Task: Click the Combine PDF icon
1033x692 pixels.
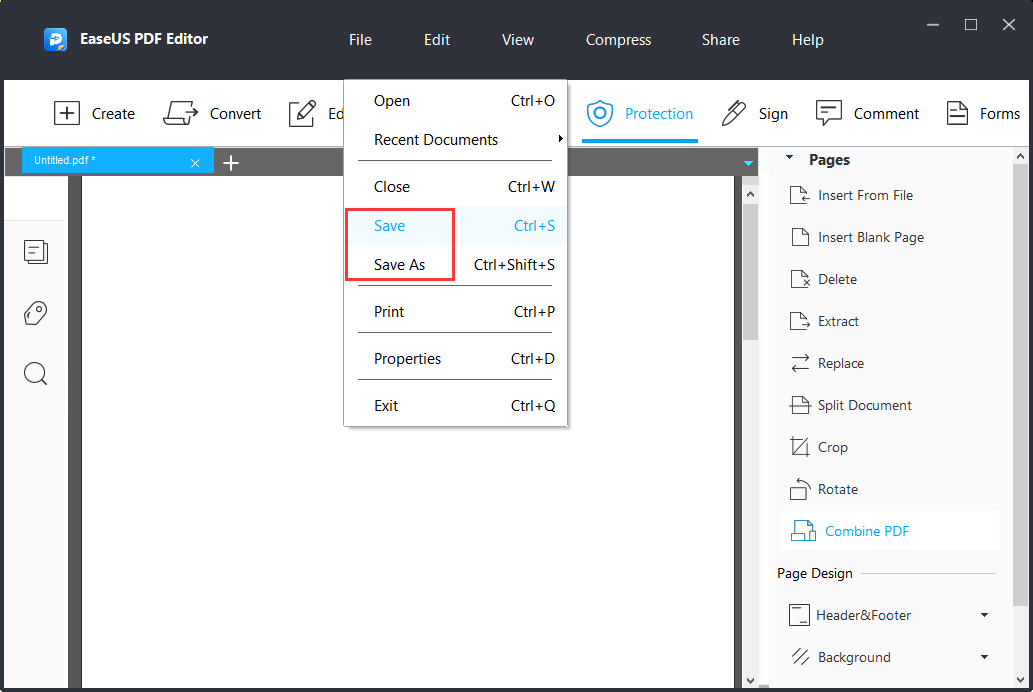Action: click(803, 531)
